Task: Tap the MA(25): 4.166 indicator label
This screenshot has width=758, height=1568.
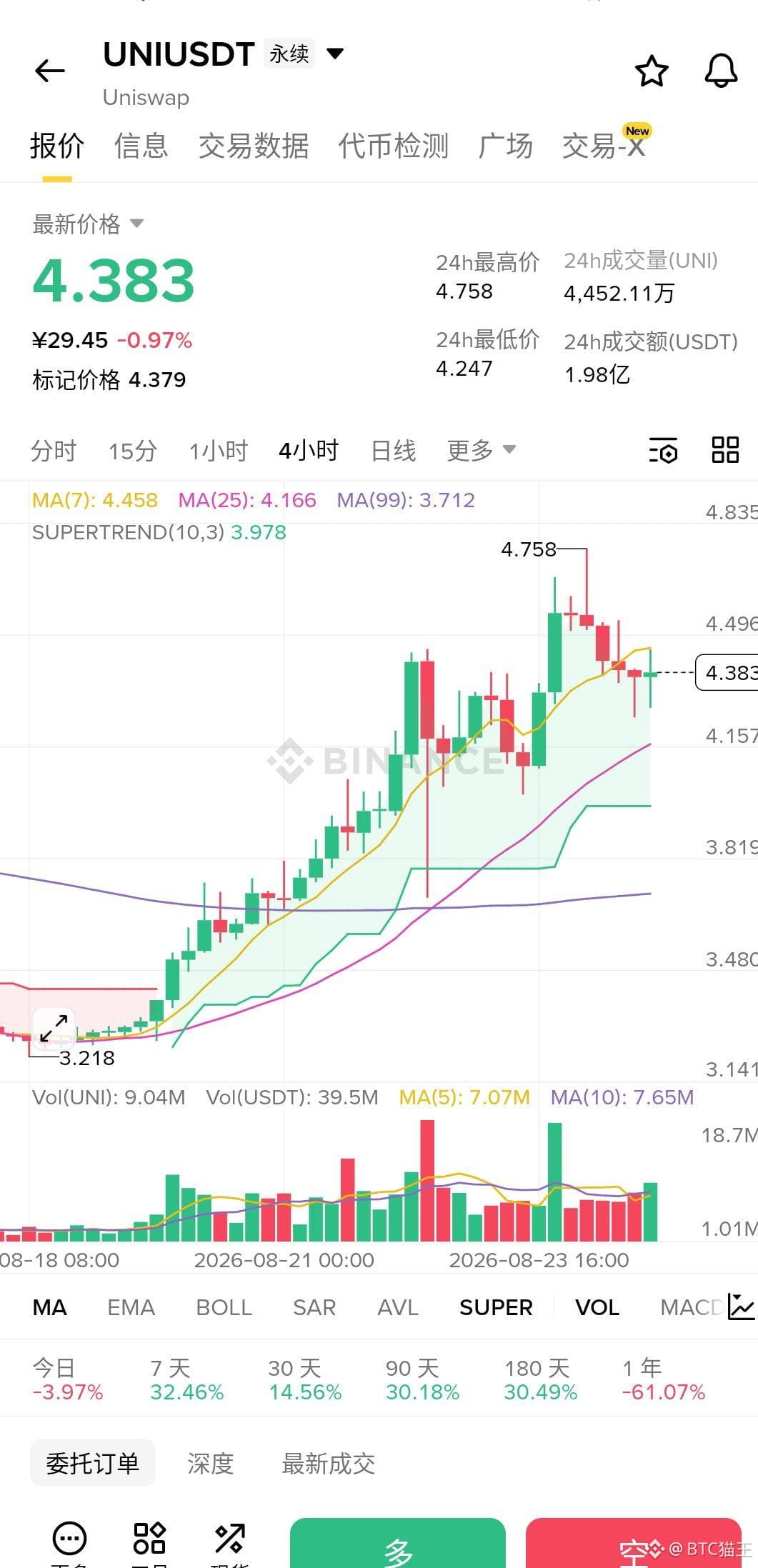Action: tap(247, 500)
